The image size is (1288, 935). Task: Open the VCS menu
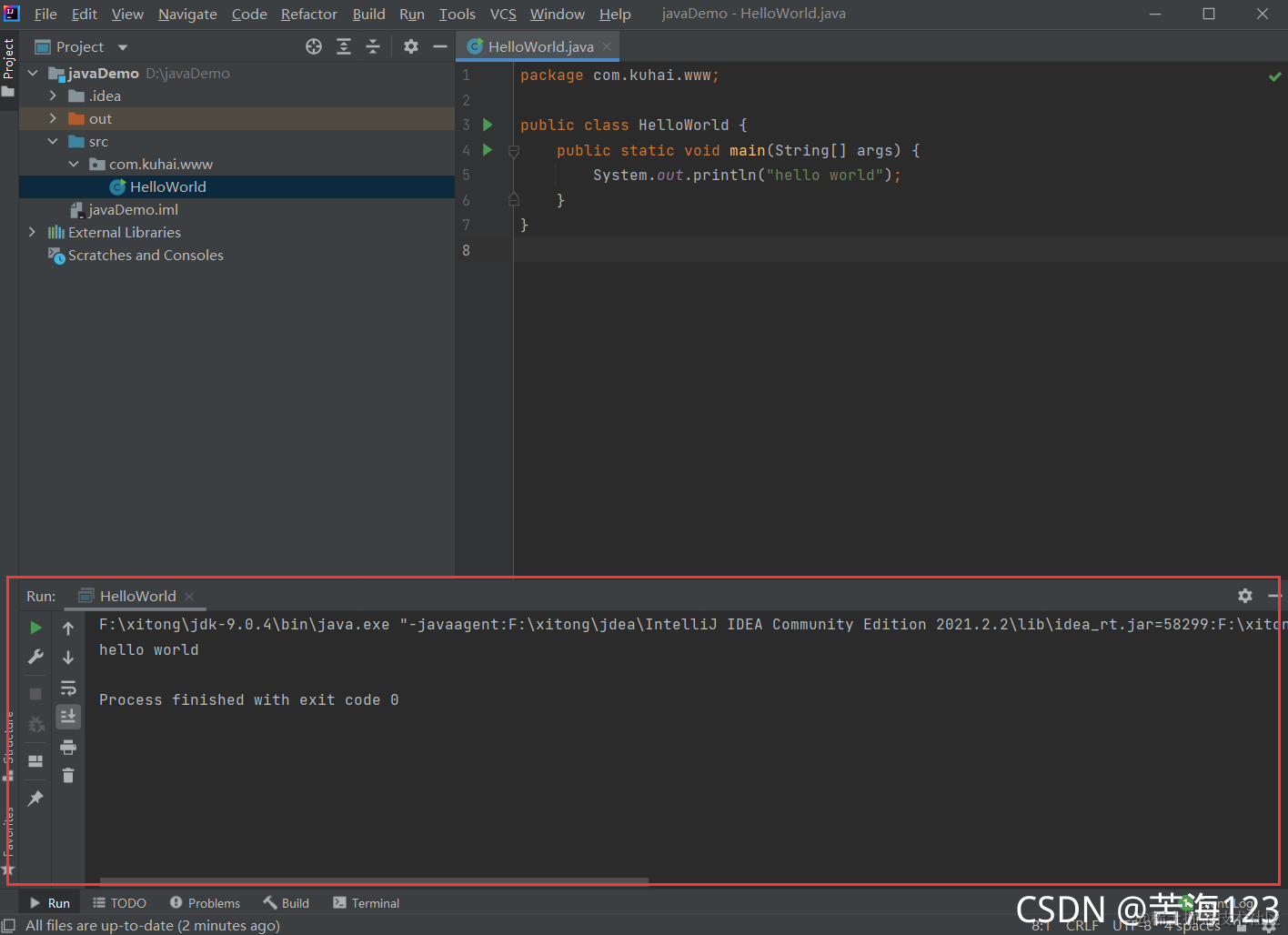click(x=503, y=14)
